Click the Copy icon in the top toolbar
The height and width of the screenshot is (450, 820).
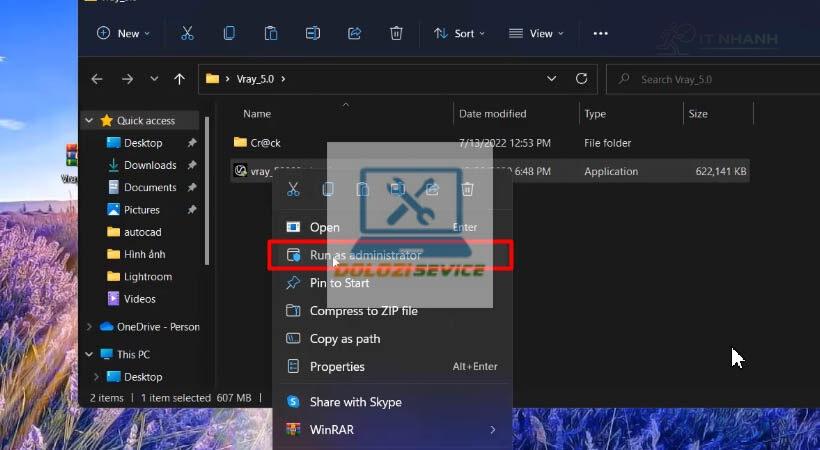click(x=229, y=33)
